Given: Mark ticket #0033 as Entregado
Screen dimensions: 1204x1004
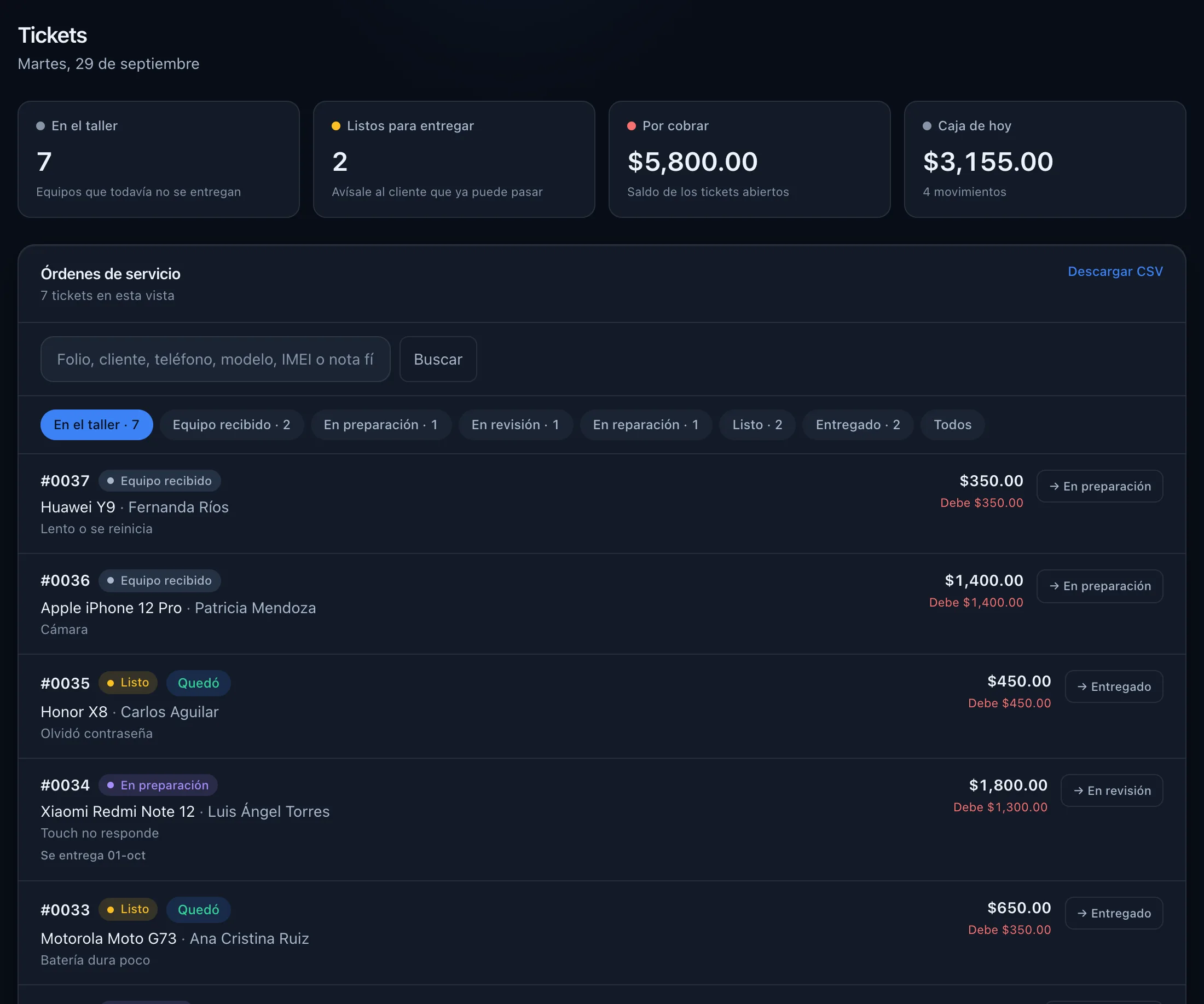Looking at the screenshot, I should 1114,913.
